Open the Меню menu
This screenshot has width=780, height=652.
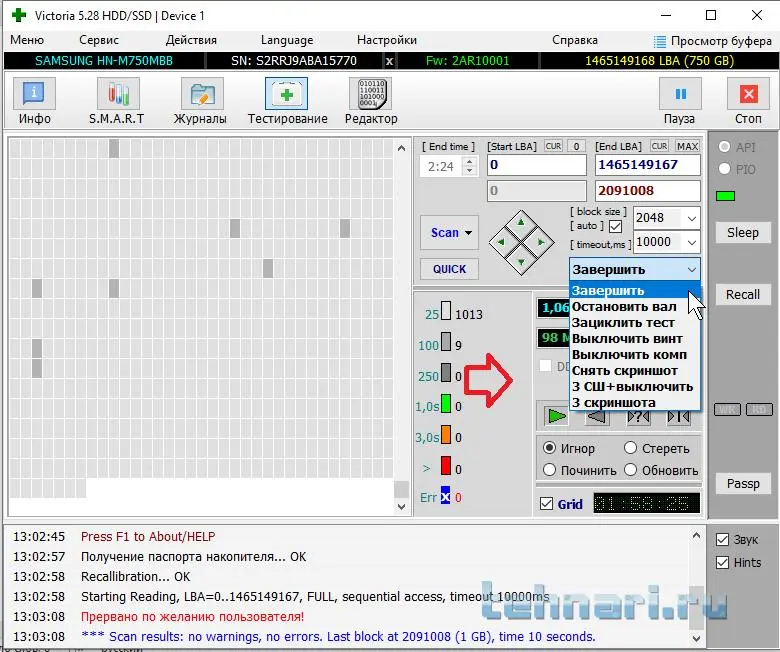(27, 40)
